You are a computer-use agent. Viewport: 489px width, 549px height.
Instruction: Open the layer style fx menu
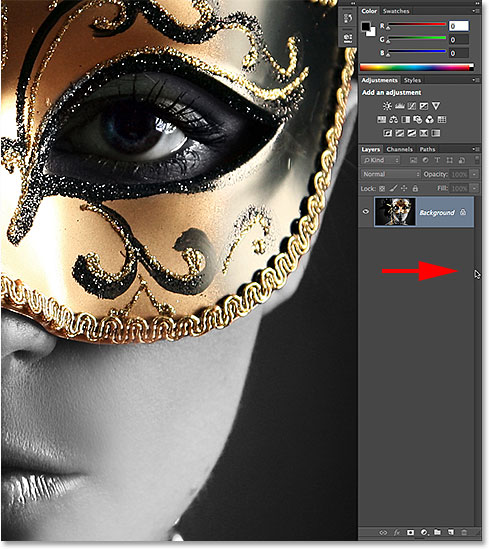tap(397, 533)
